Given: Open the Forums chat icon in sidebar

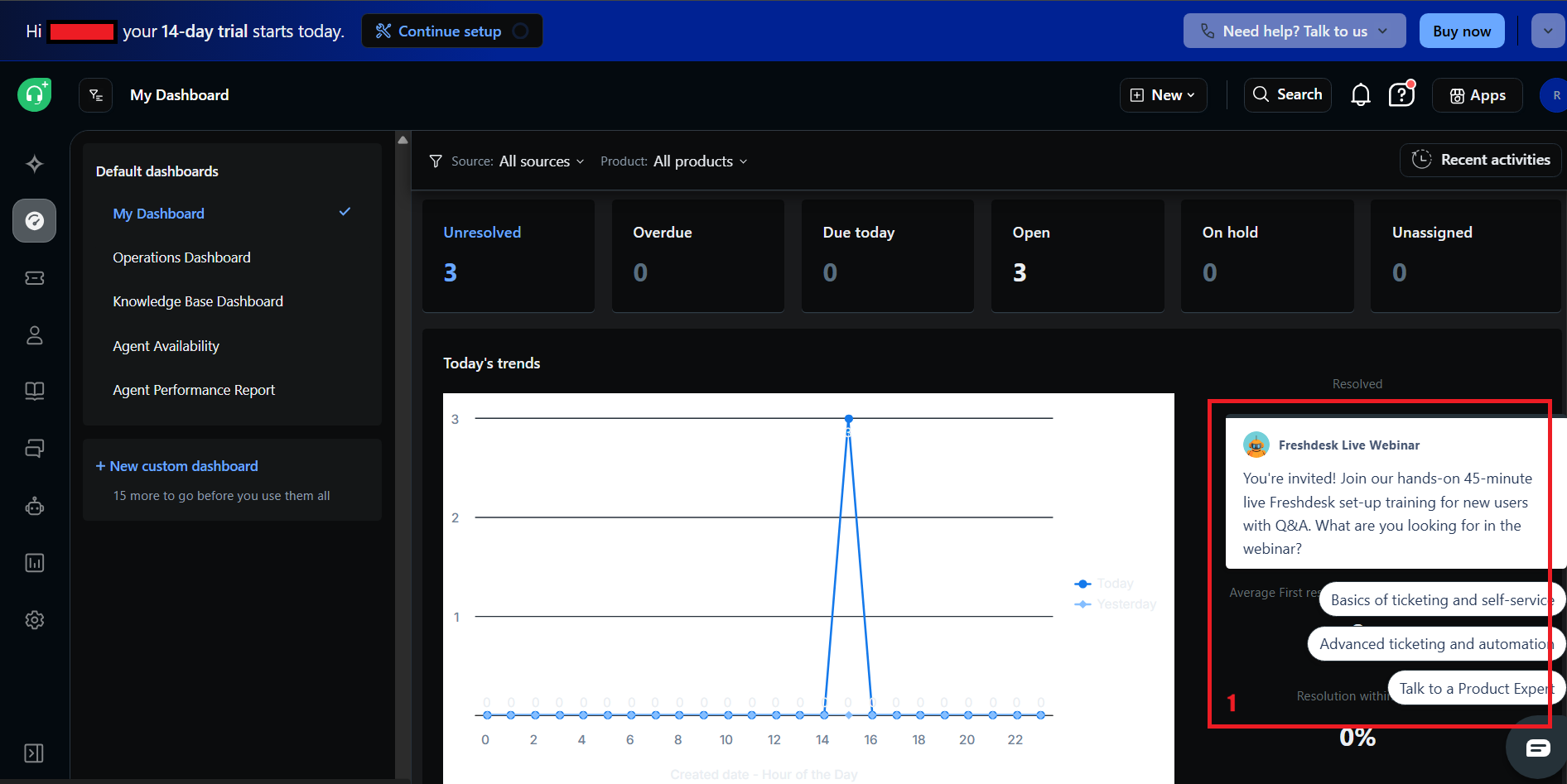Looking at the screenshot, I should tap(35, 449).
